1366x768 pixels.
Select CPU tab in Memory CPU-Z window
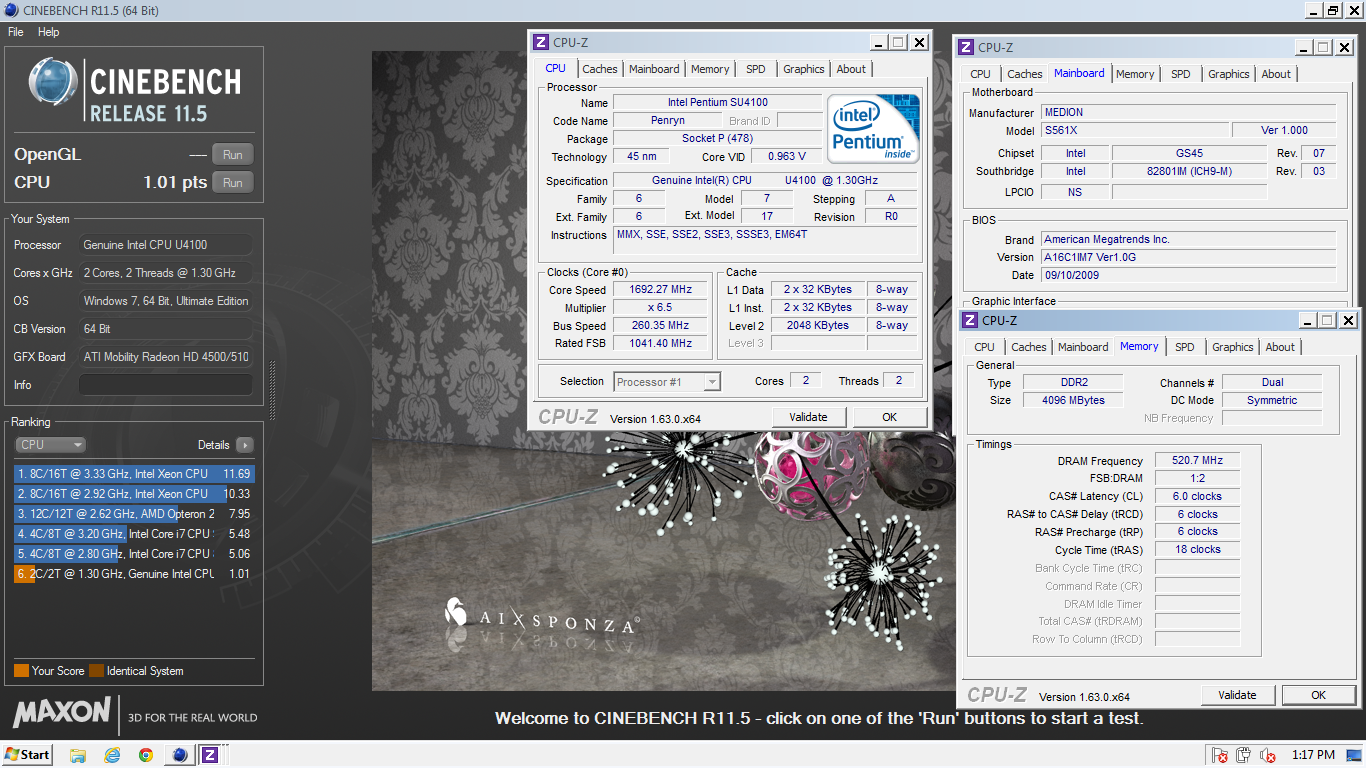(985, 347)
